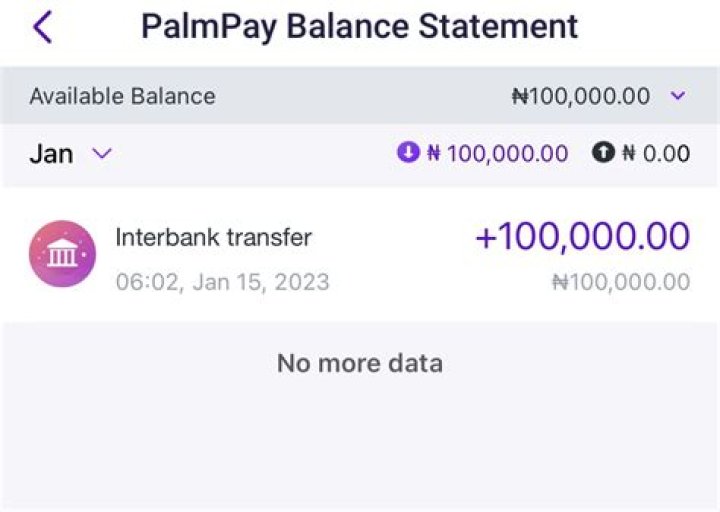Click the 06:02, Jan 15, 2023 timestamp
The height and width of the screenshot is (512, 720).
pos(222,282)
